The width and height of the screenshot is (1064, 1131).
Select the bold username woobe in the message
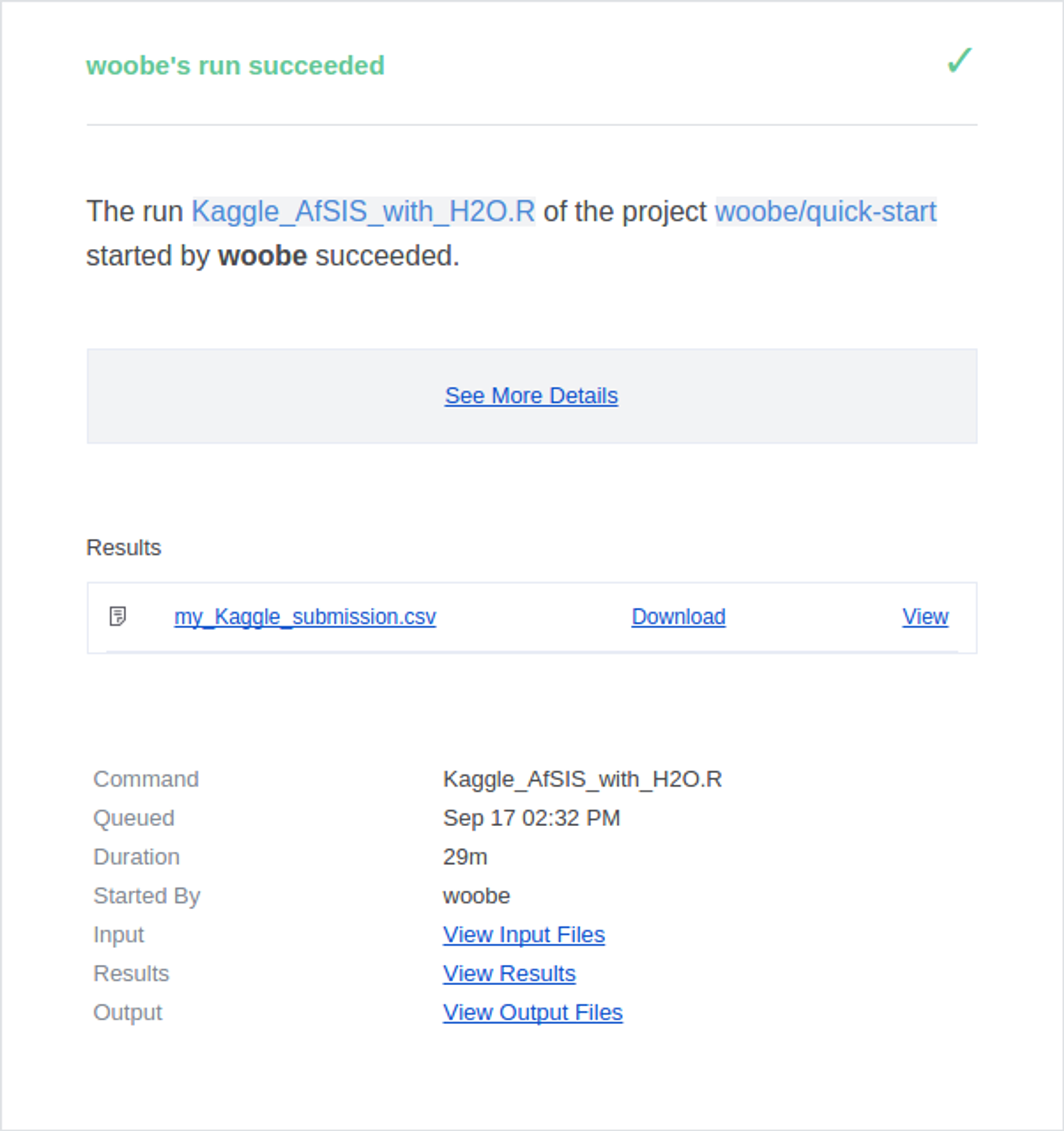point(262,255)
